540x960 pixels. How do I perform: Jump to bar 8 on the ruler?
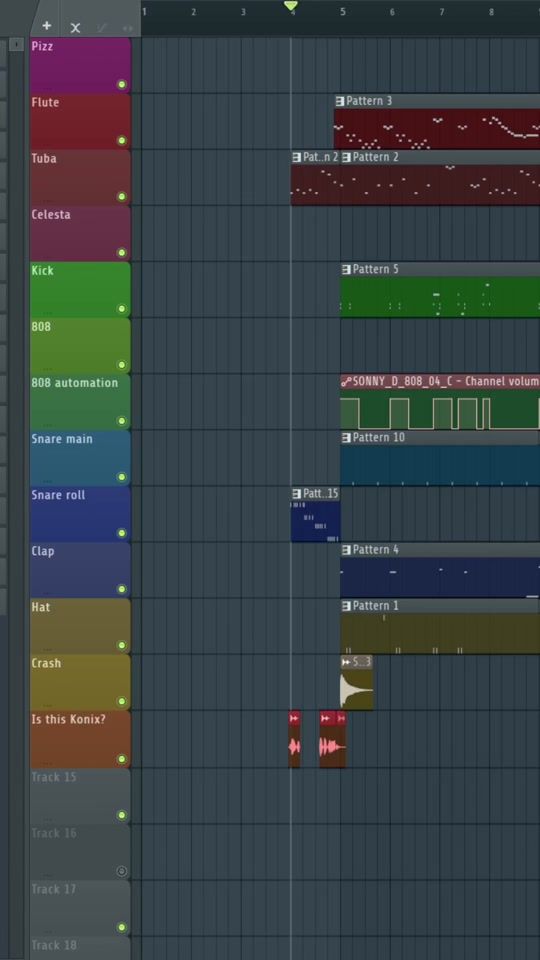[x=492, y=12]
